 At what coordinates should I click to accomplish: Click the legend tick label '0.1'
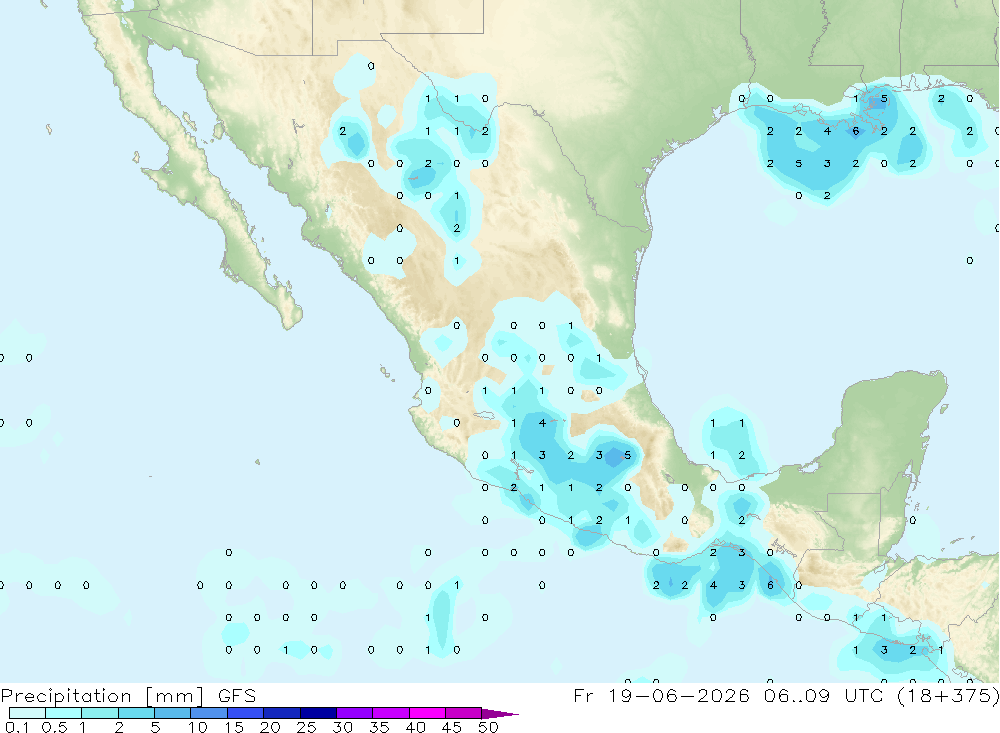pos(16,727)
